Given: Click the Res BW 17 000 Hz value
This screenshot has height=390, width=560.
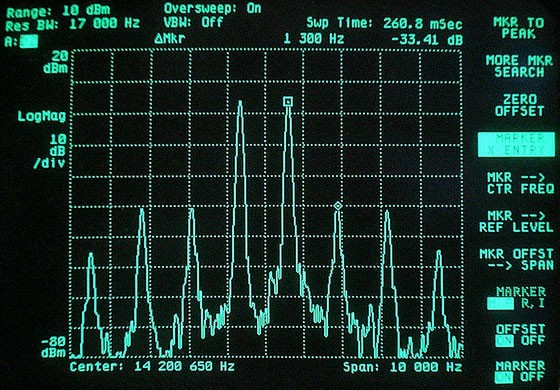Looking at the screenshot, I should pos(73,24).
